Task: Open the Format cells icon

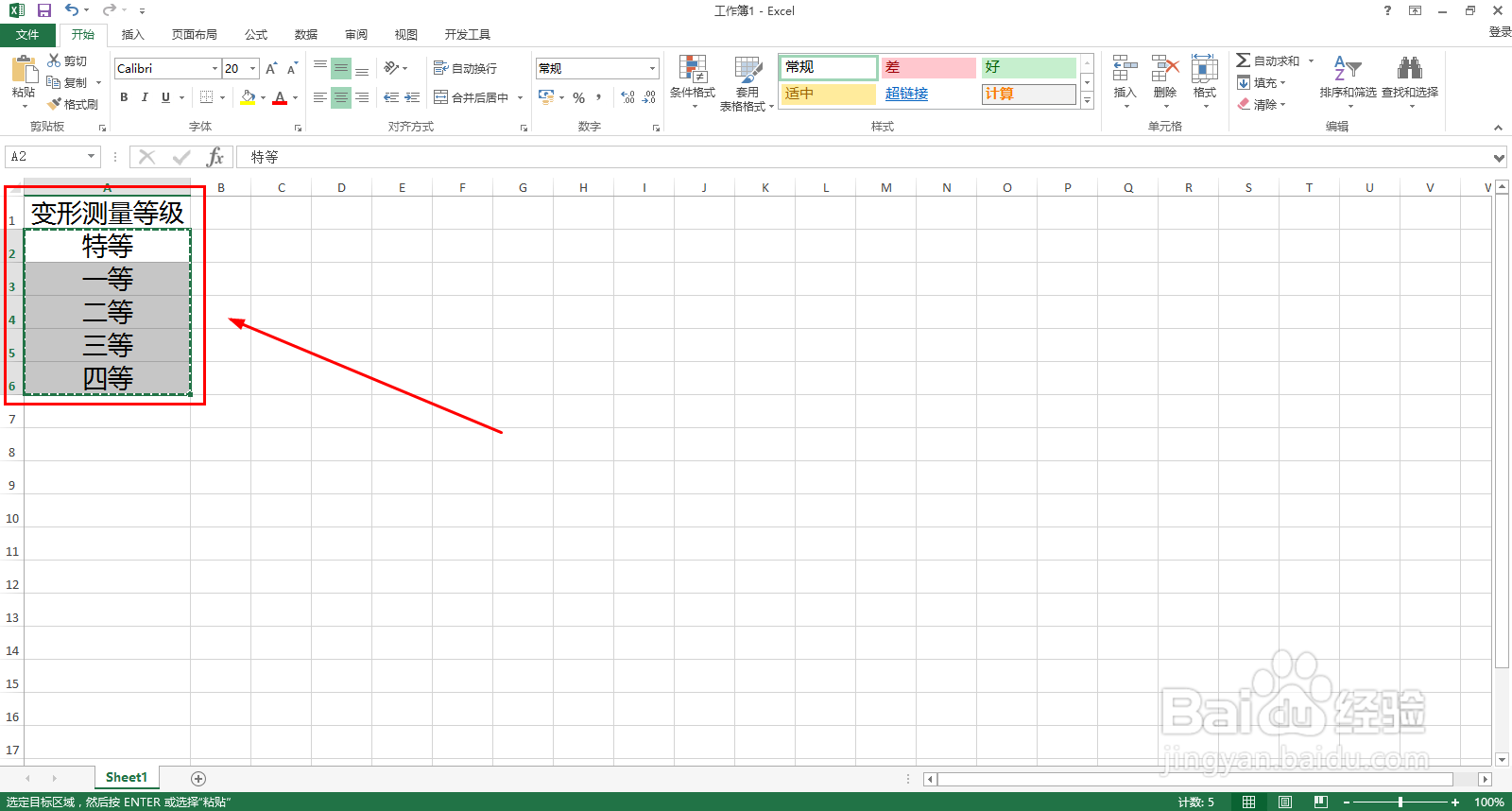Action: click(x=1205, y=69)
